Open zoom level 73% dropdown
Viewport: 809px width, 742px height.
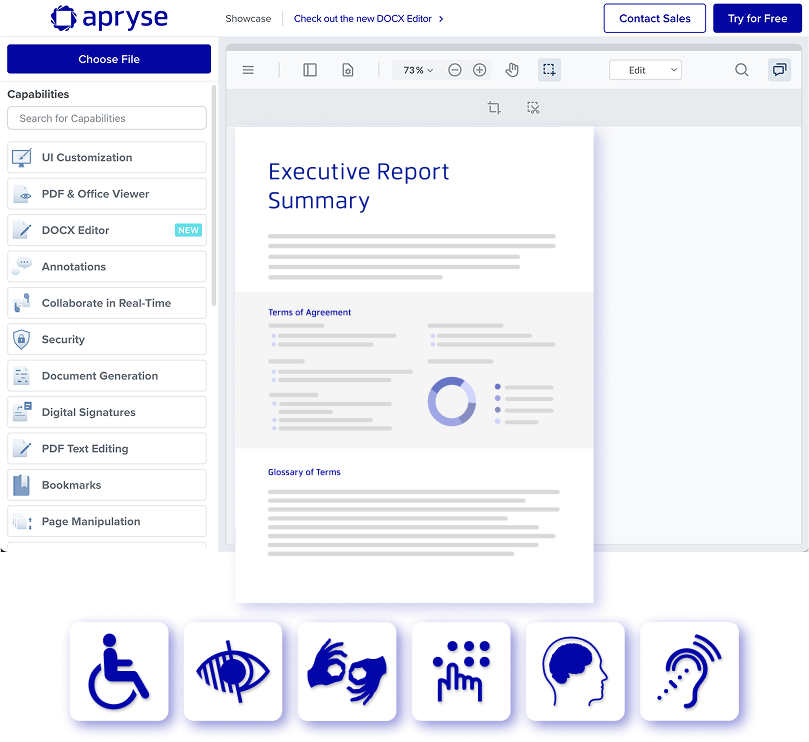pos(418,70)
